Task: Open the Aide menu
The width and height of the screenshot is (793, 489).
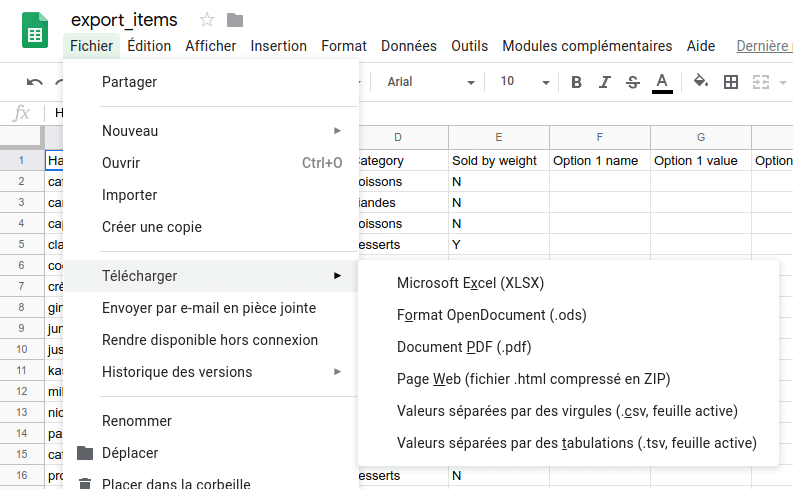Action: point(701,46)
